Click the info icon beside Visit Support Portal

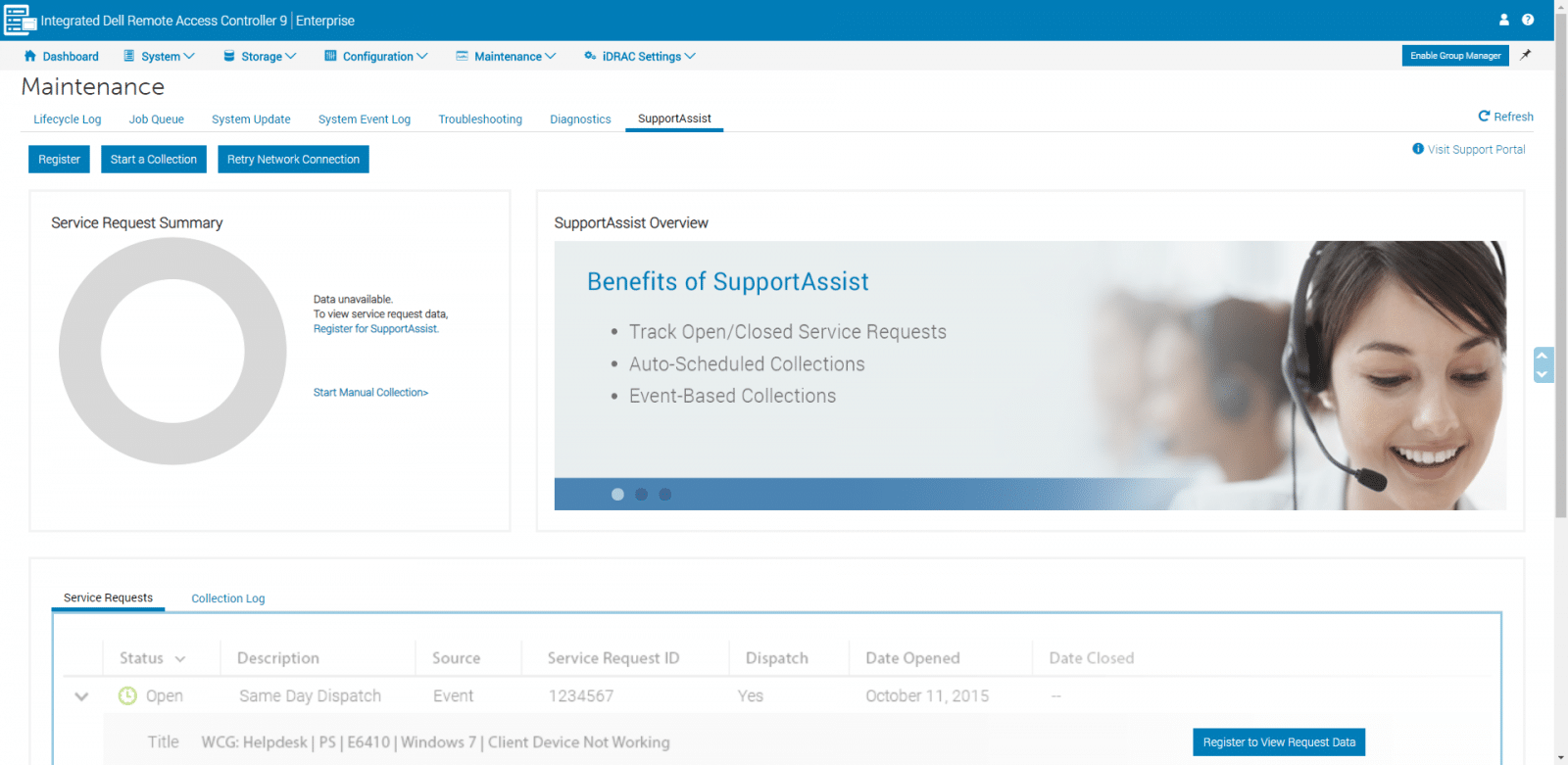(1417, 149)
